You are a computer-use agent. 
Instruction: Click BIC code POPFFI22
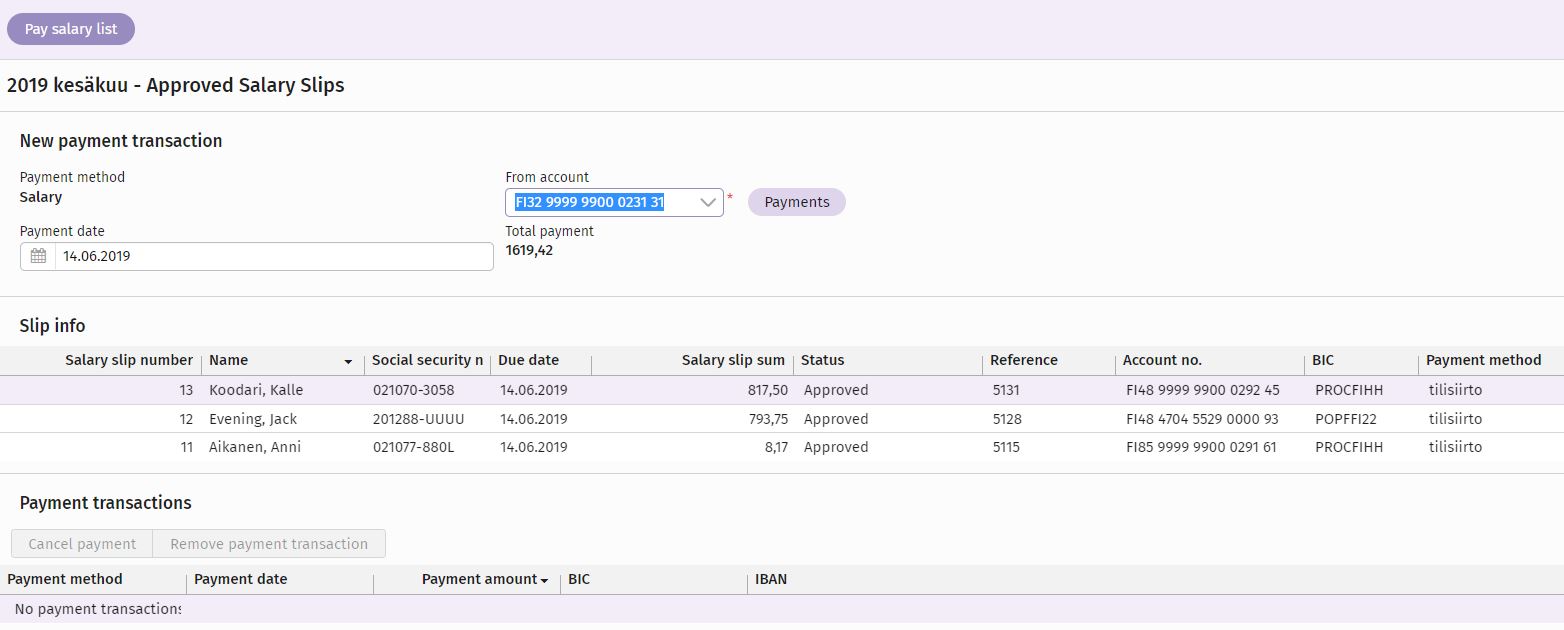tap(1346, 419)
